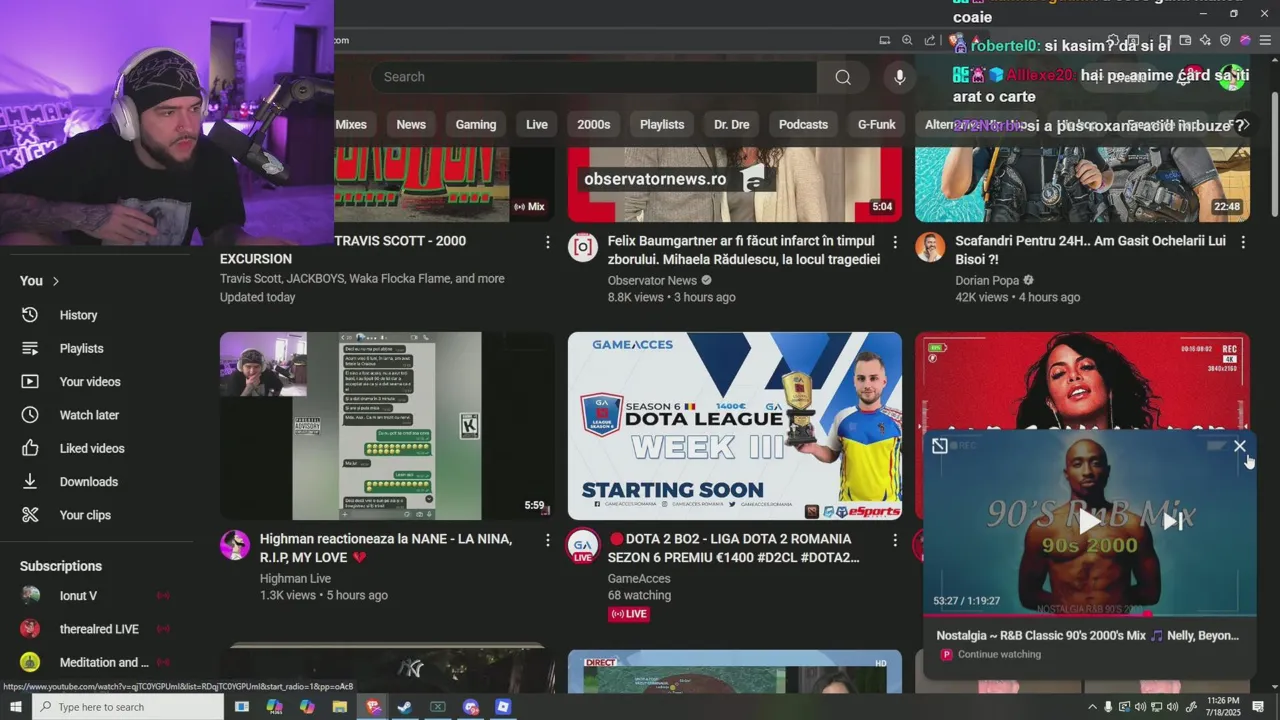The height and width of the screenshot is (720, 1280).
Task: Go to Your videos
Action: 90,382
